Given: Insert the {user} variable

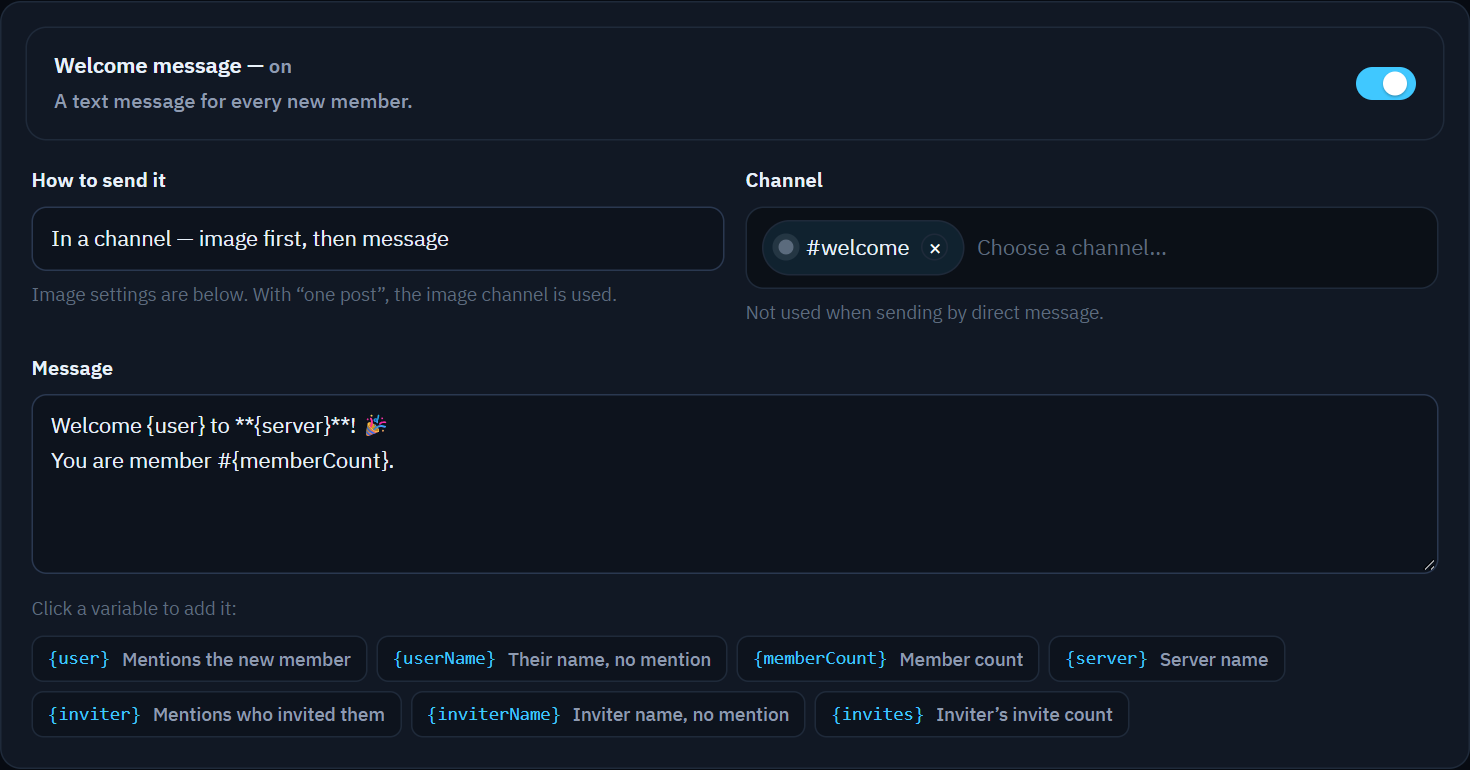Looking at the screenshot, I should [x=199, y=659].
